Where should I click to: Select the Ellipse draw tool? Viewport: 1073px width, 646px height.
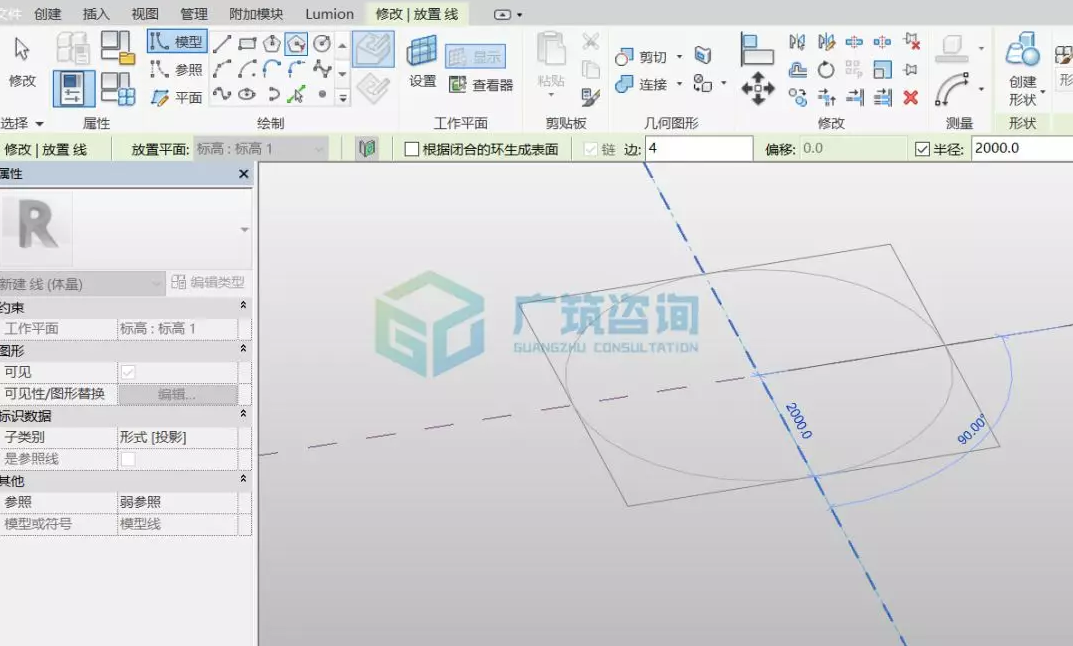coord(247,94)
